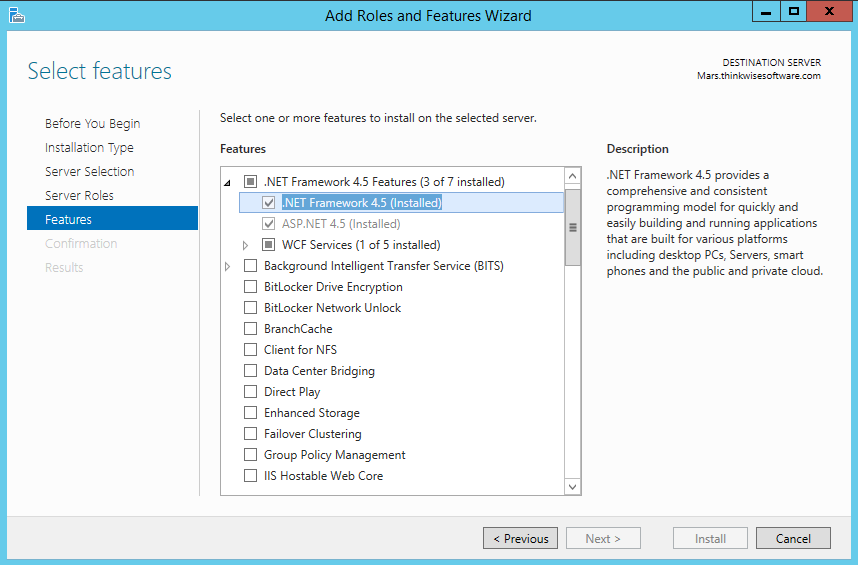Click the features list scrollbar thumb

(x=573, y=227)
